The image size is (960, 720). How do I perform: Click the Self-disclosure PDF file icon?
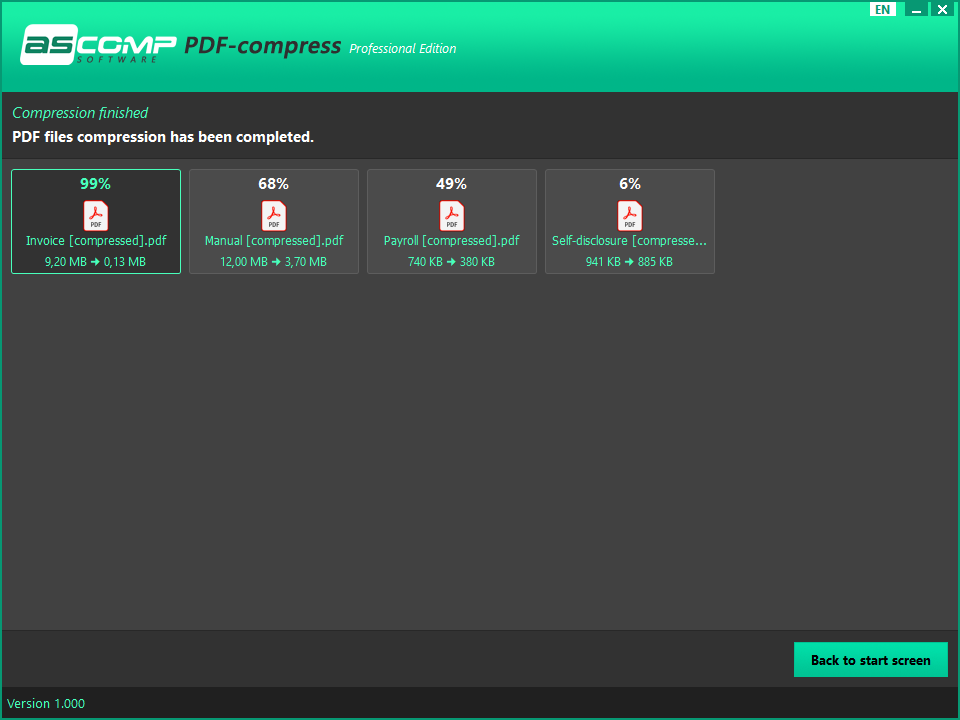tap(630, 215)
